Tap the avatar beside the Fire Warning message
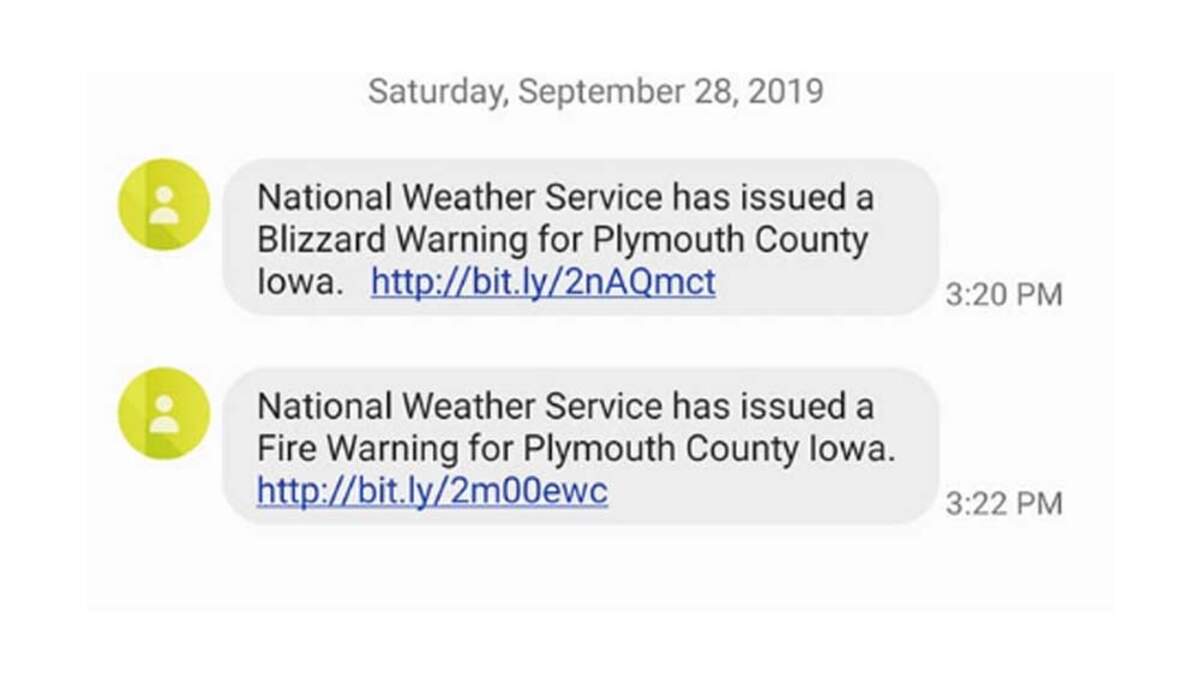 pyautogui.click(x=164, y=412)
